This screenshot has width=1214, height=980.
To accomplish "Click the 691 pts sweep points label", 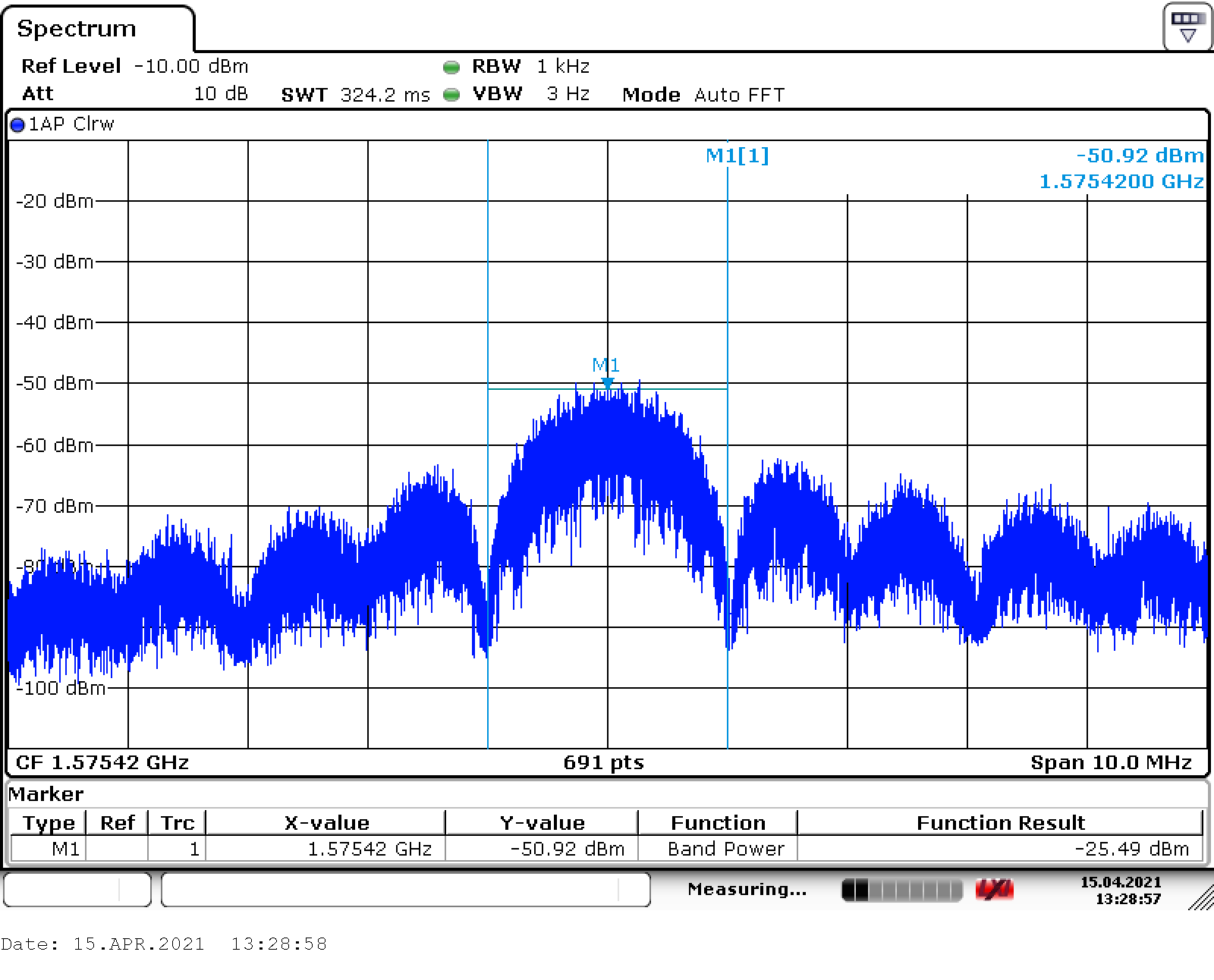I will [x=603, y=762].
